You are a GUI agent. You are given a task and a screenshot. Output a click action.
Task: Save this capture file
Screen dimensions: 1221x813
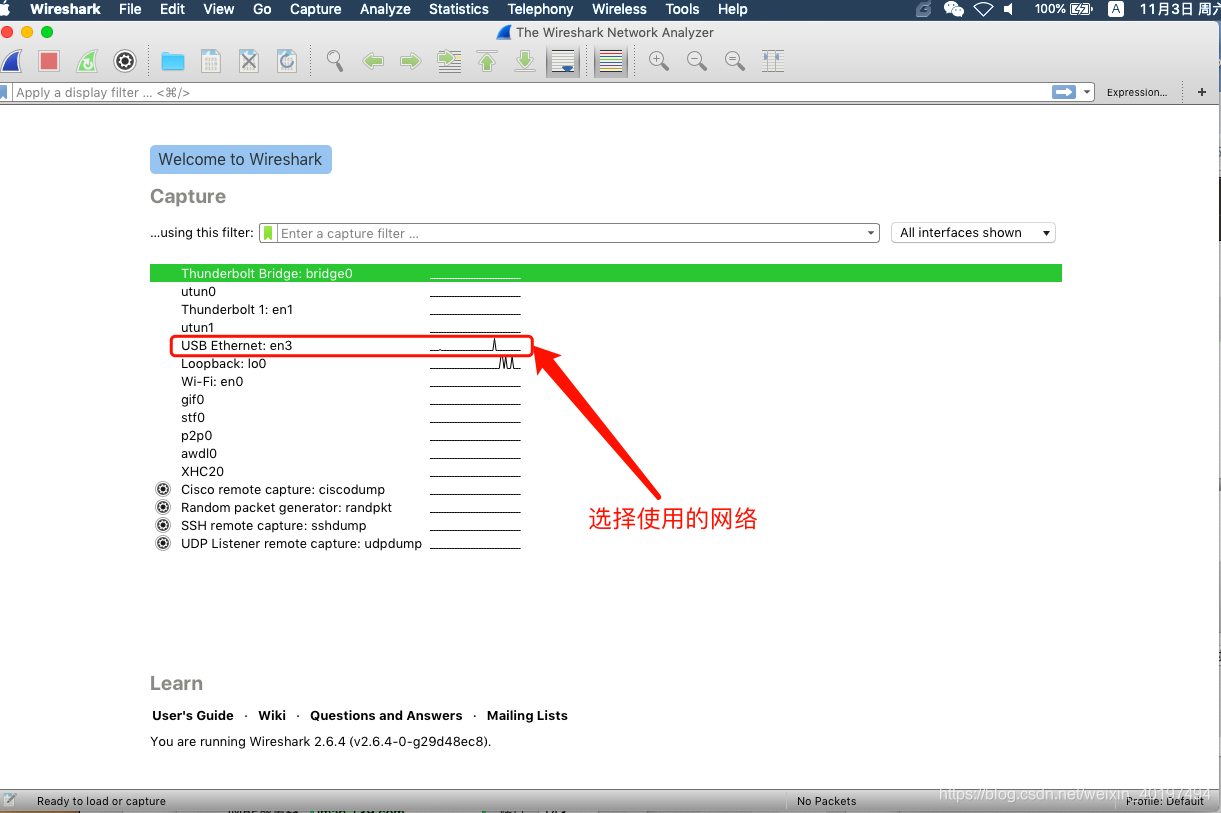[211, 61]
